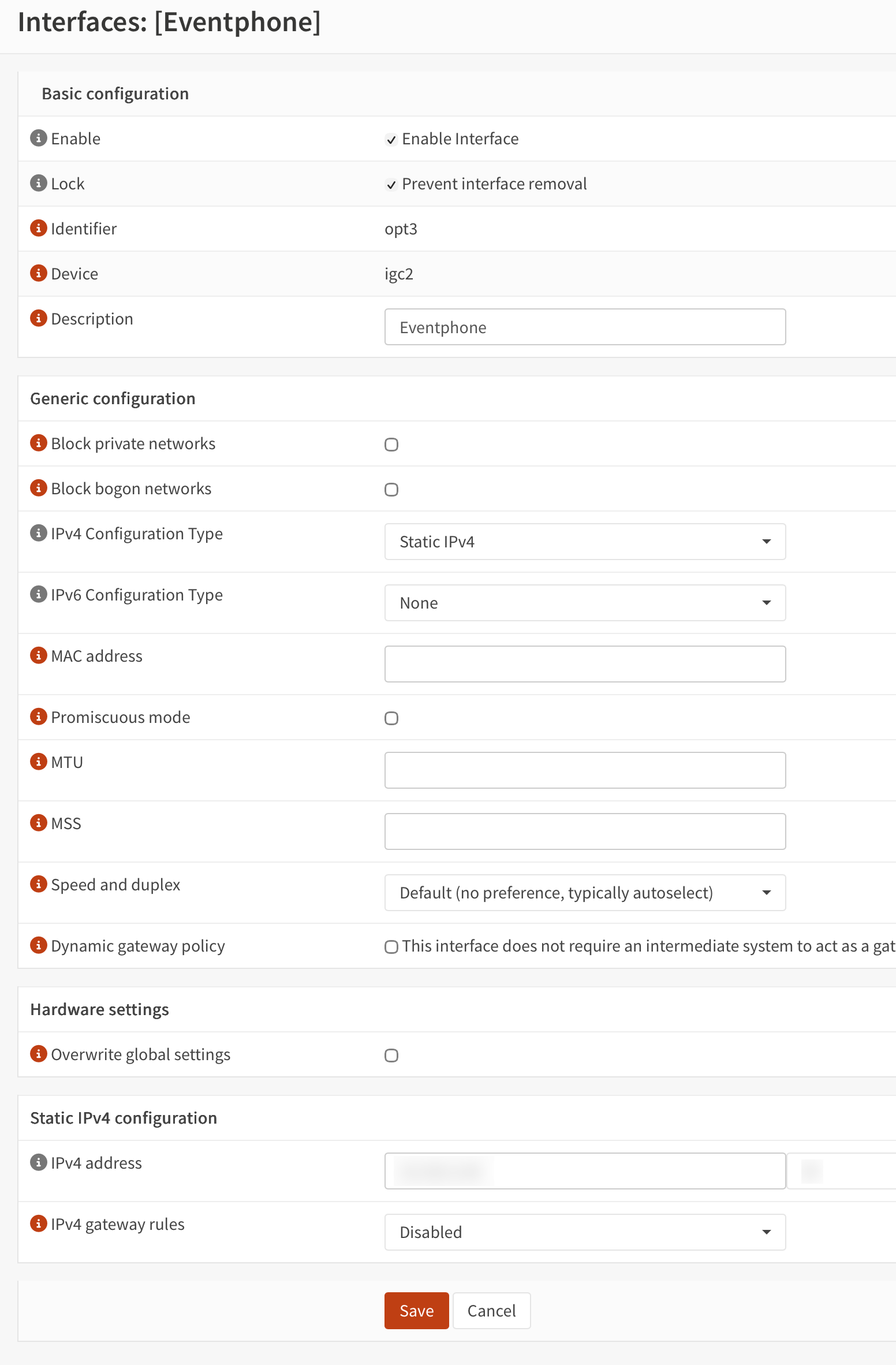Open help for Speed and duplex
896x1365 pixels.
(38, 884)
